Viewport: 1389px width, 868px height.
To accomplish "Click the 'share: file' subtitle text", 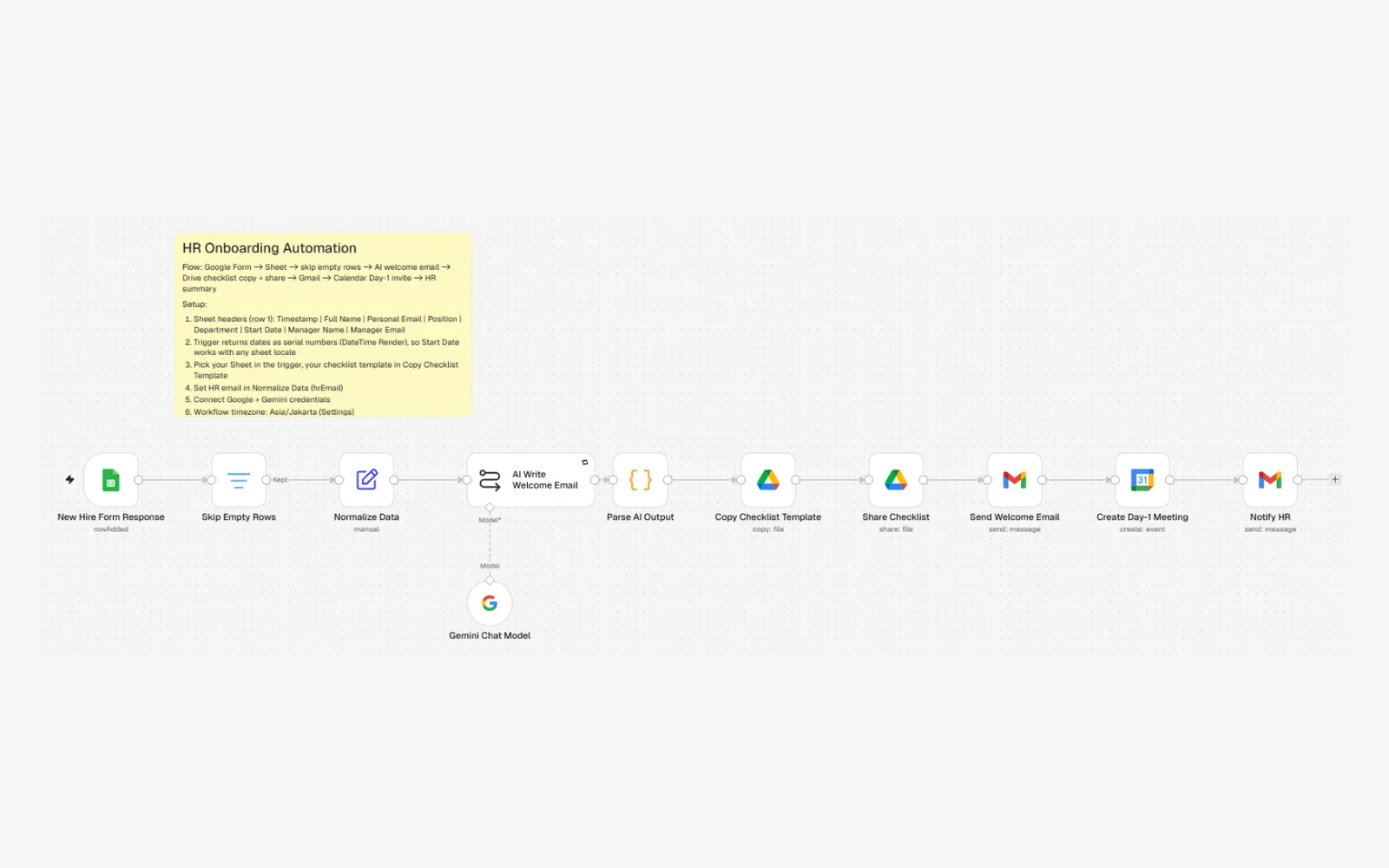I will click(x=896, y=529).
